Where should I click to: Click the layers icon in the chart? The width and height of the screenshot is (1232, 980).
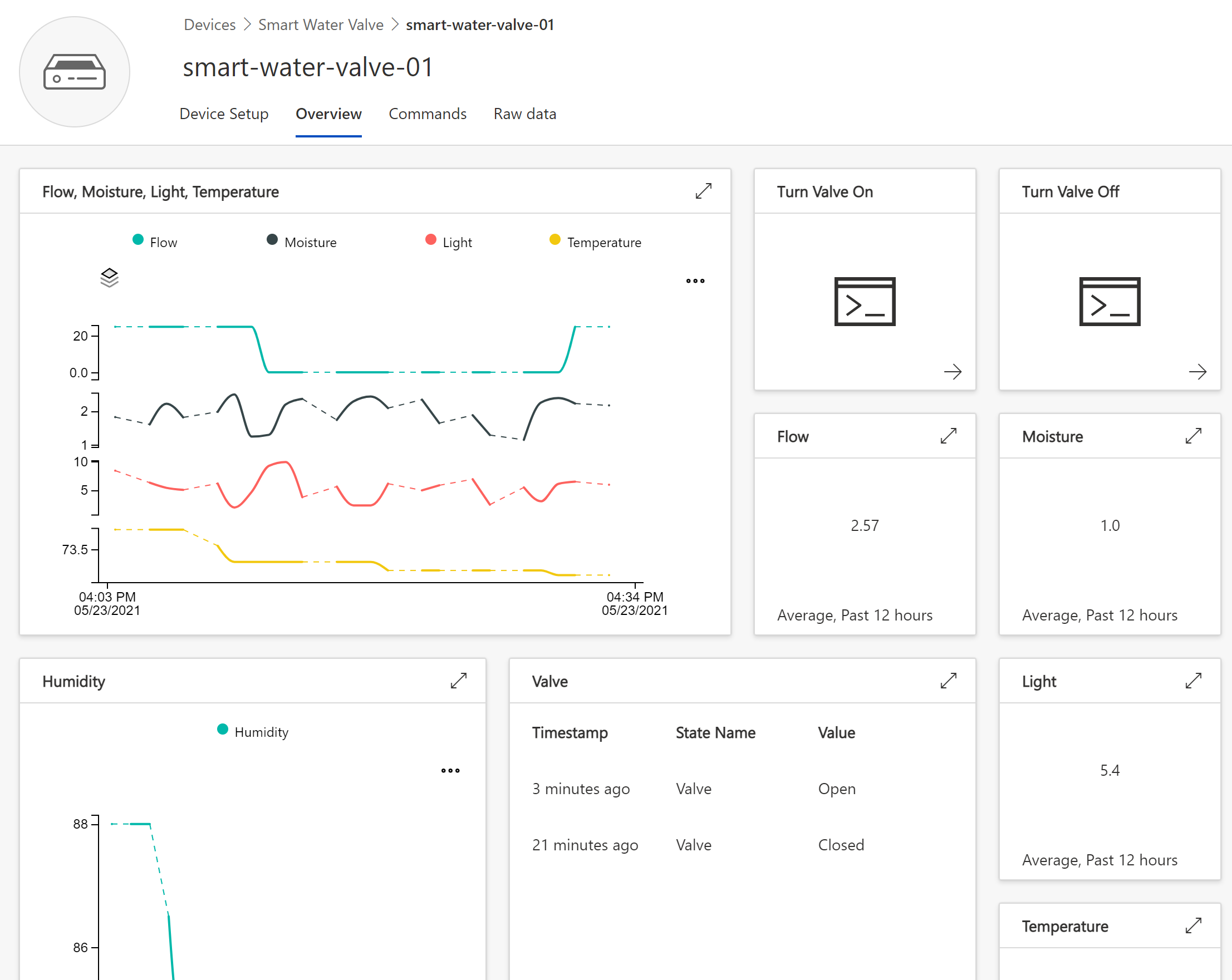tap(109, 278)
